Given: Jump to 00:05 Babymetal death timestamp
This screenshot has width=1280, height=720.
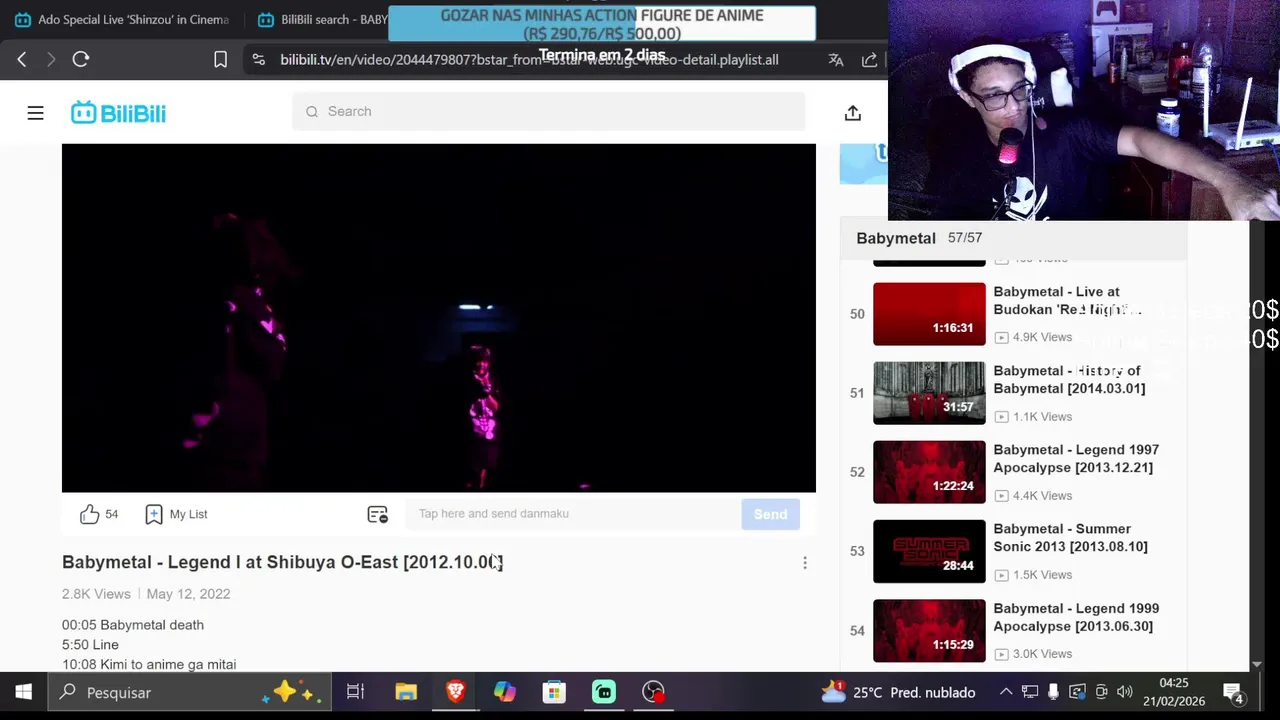Looking at the screenshot, I should pyautogui.click(x=133, y=625).
